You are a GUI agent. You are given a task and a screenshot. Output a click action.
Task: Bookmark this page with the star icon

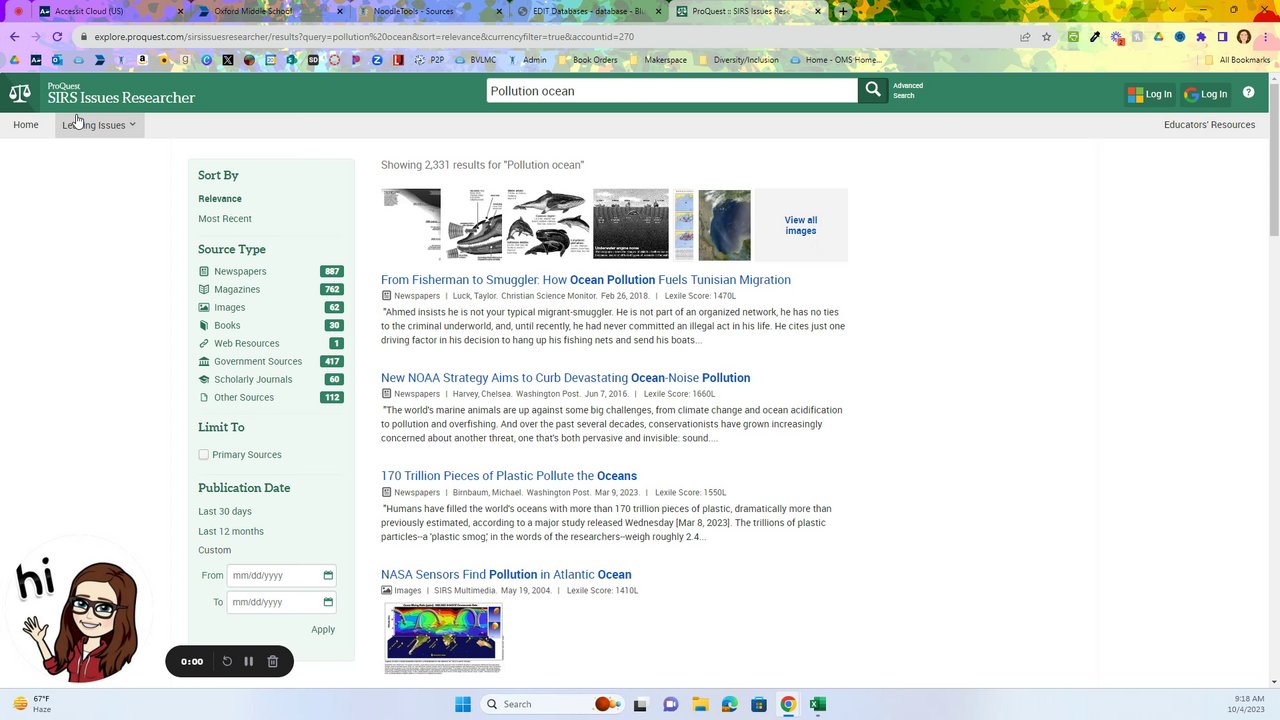click(1046, 37)
